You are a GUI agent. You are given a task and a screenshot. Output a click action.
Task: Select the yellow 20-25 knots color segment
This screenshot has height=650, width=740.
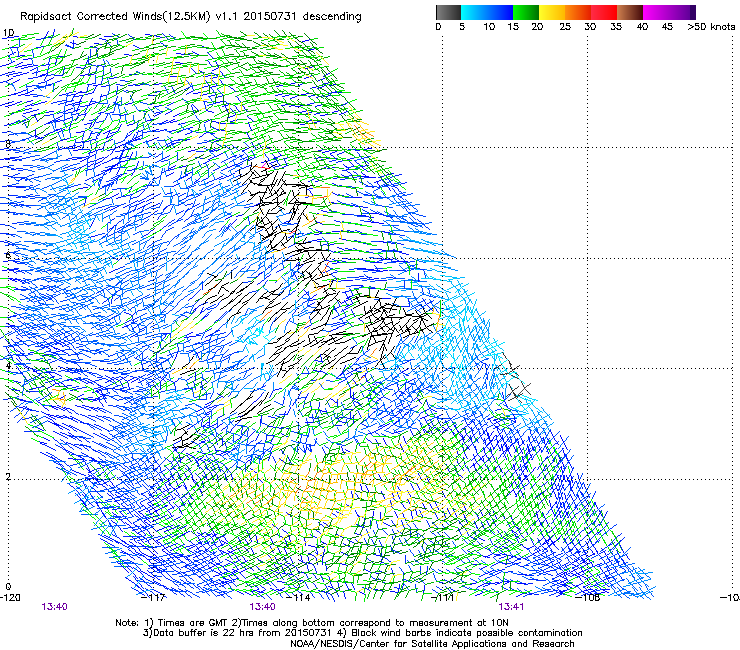click(552, 12)
